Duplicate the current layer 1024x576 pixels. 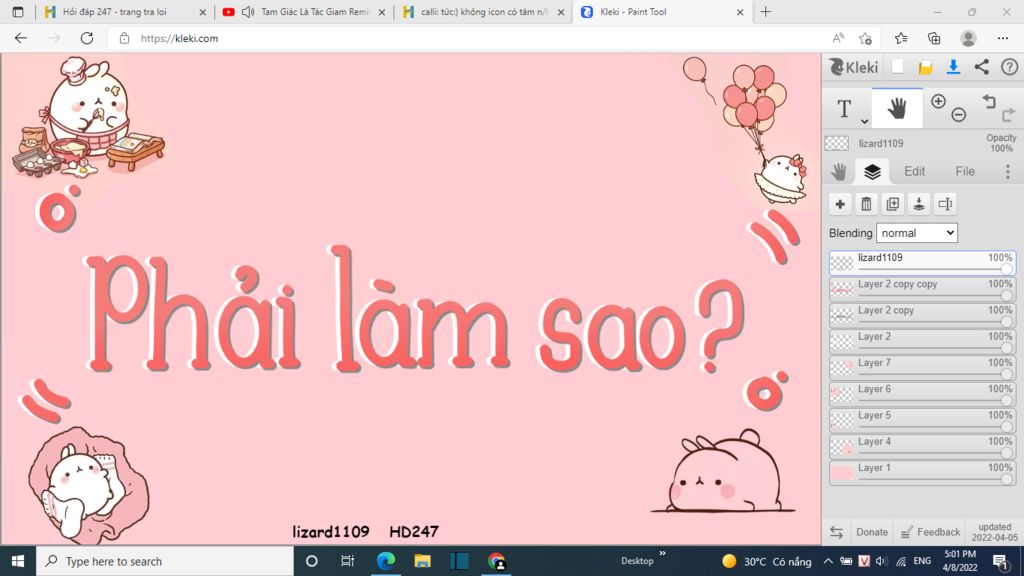(892, 204)
